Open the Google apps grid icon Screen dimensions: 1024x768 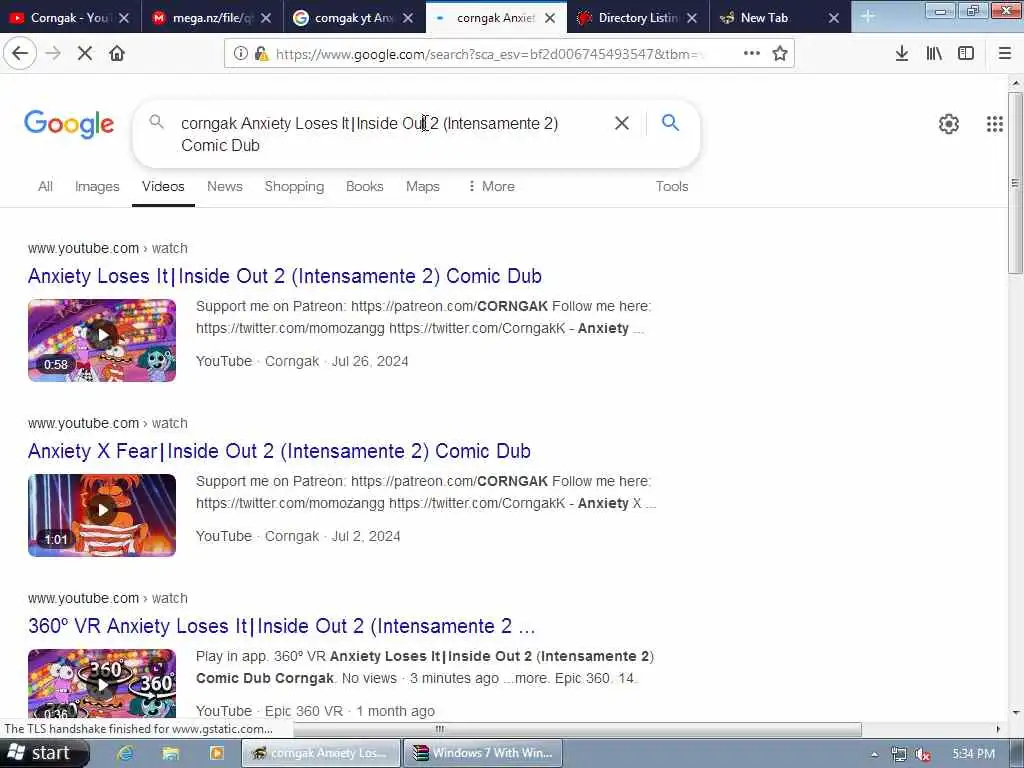coord(995,123)
